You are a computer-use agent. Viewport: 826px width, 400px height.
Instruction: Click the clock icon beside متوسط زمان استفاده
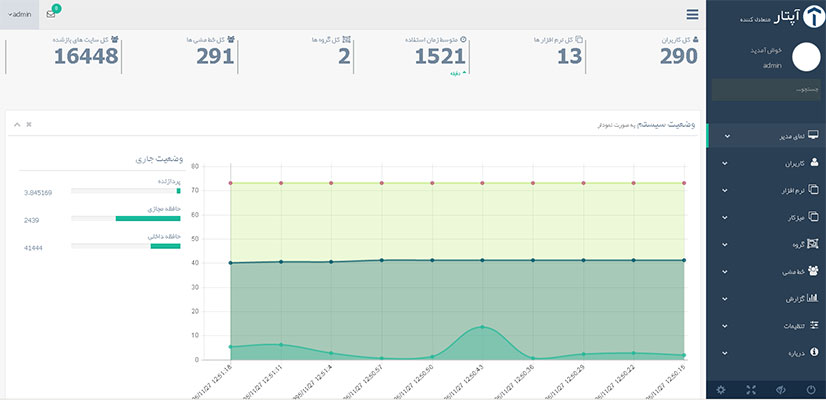[464, 40]
